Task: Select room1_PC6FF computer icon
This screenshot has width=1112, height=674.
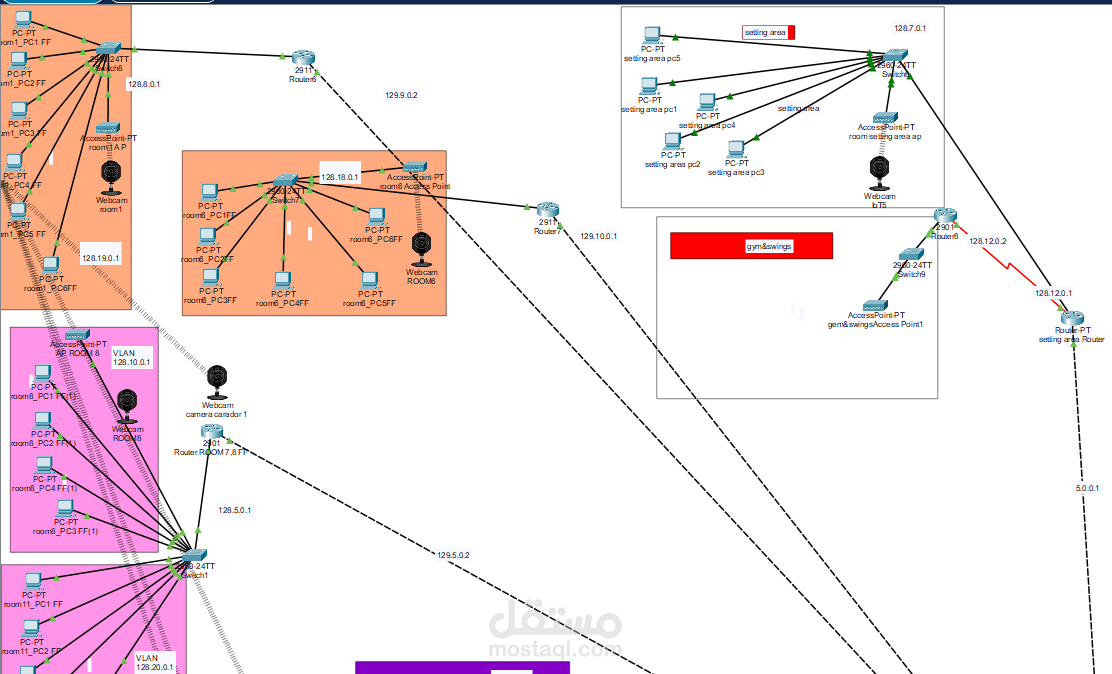Action: click(50, 266)
